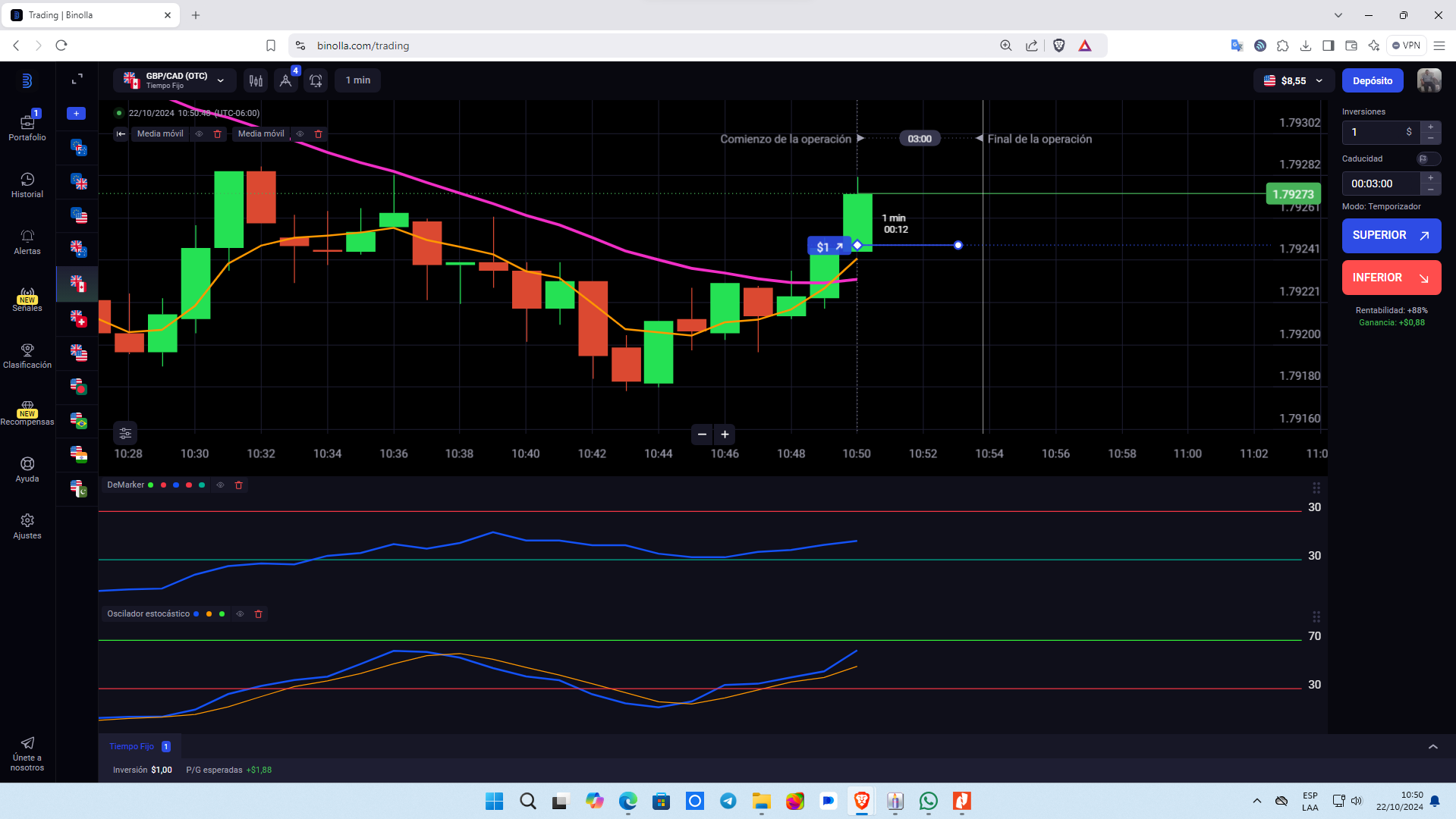This screenshot has height=819, width=1456.
Task: Open the Señales sidebar panel
Action: (x=27, y=299)
